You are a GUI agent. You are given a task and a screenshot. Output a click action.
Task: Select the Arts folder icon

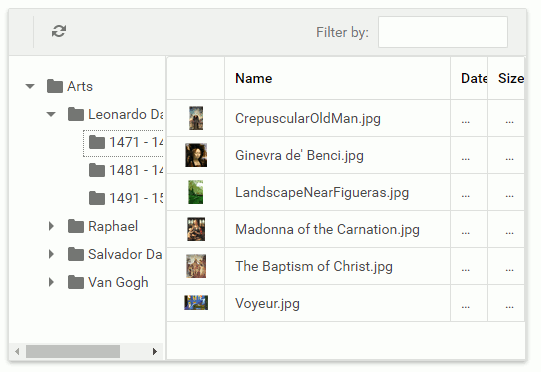click(x=55, y=86)
